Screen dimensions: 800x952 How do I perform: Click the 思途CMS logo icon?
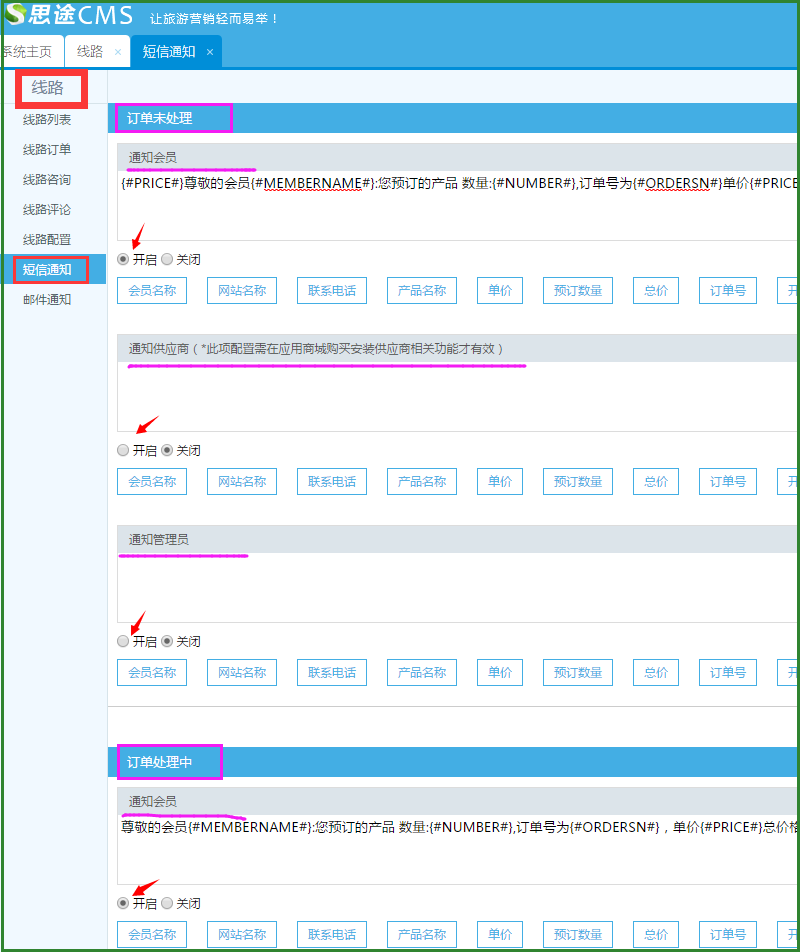click(14, 16)
